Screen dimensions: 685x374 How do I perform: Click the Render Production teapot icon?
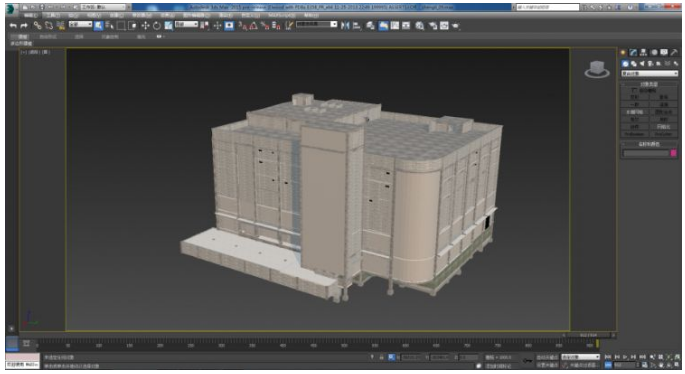coord(455,26)
